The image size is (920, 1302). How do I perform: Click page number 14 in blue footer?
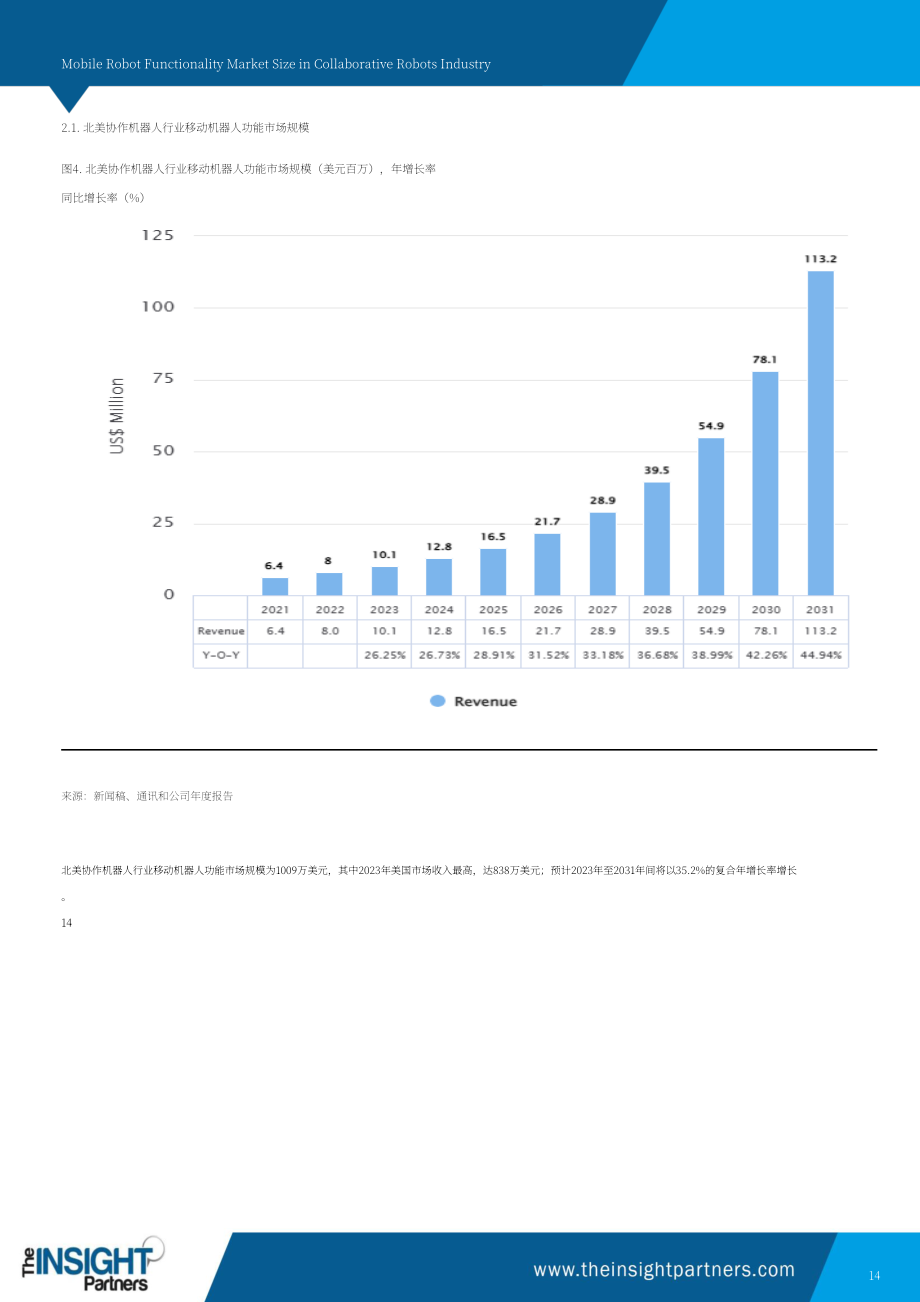[874, 1275]
